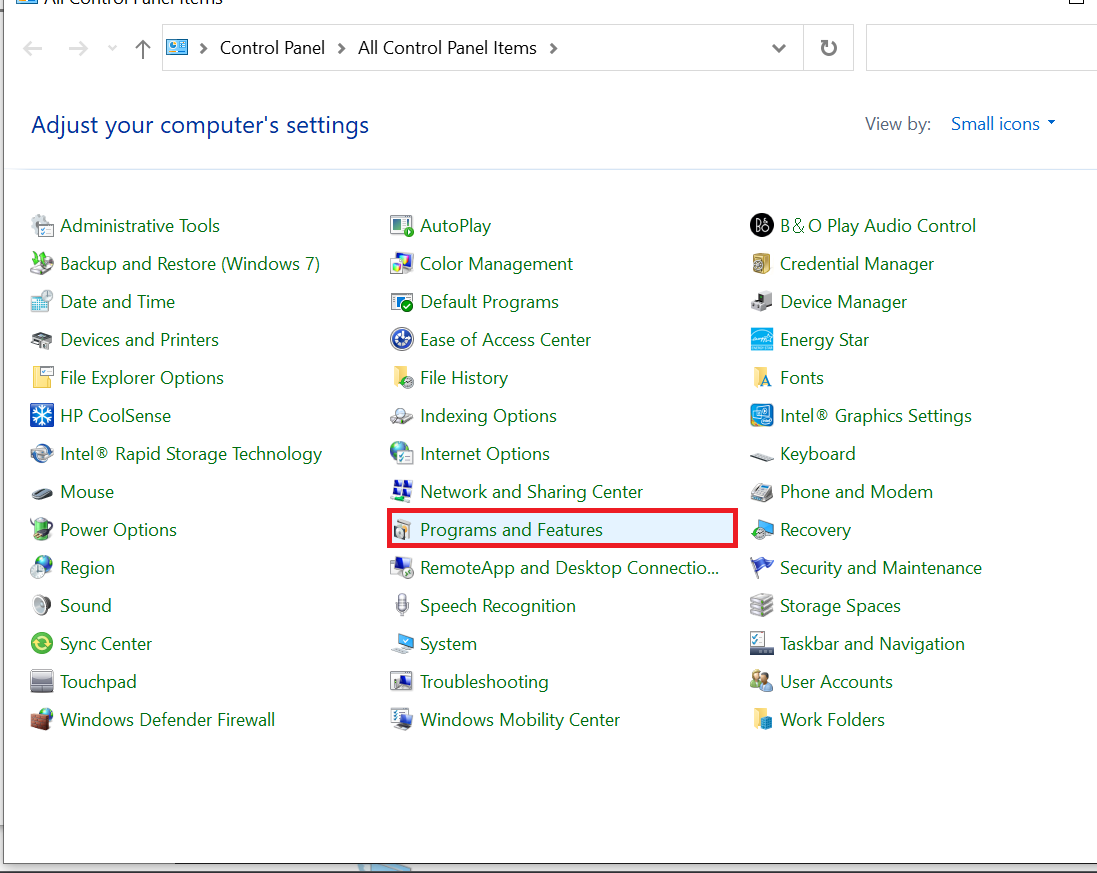Image resolution: width=1097 pixels, height=873 pixels.
Task: Click the Devices and Printers icon
Action: [x=42, y=340]
